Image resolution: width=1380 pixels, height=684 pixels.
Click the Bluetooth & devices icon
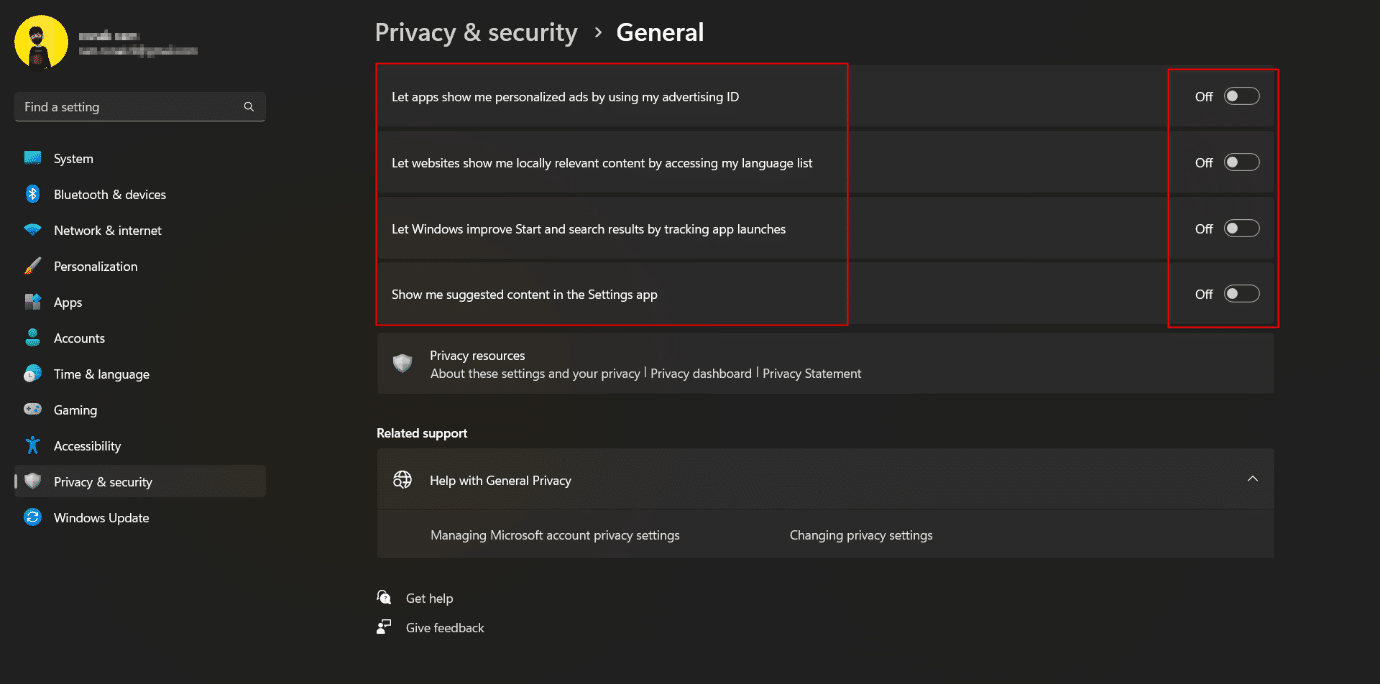33,194
